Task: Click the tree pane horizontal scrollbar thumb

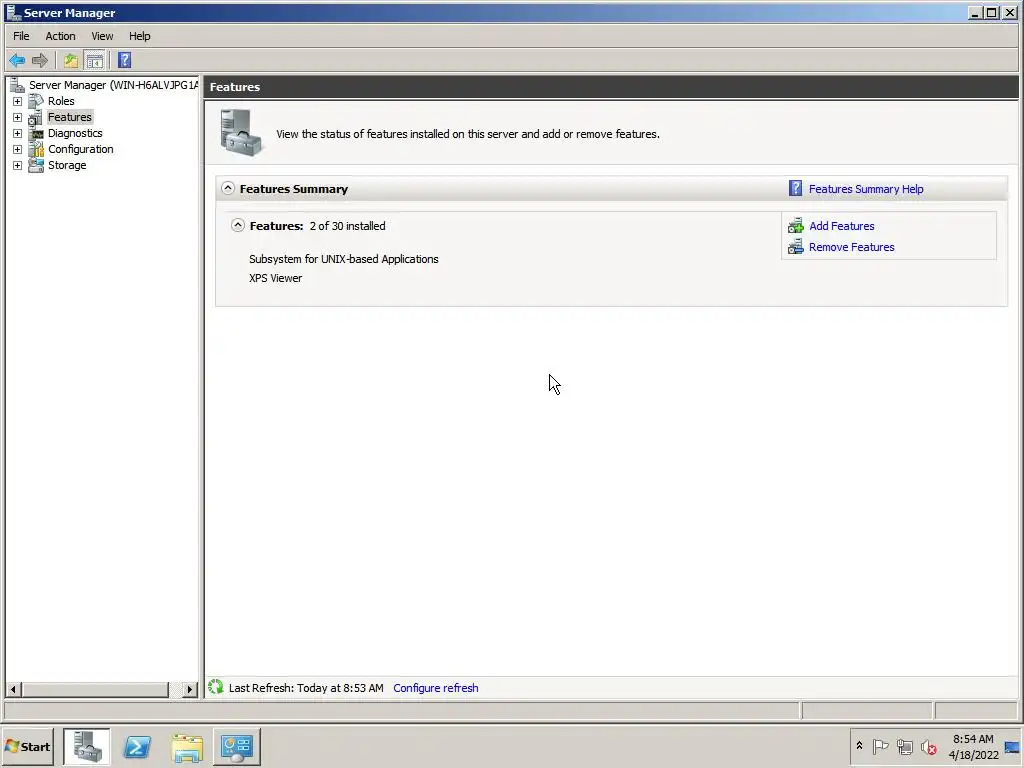Action: coord(95,689)
